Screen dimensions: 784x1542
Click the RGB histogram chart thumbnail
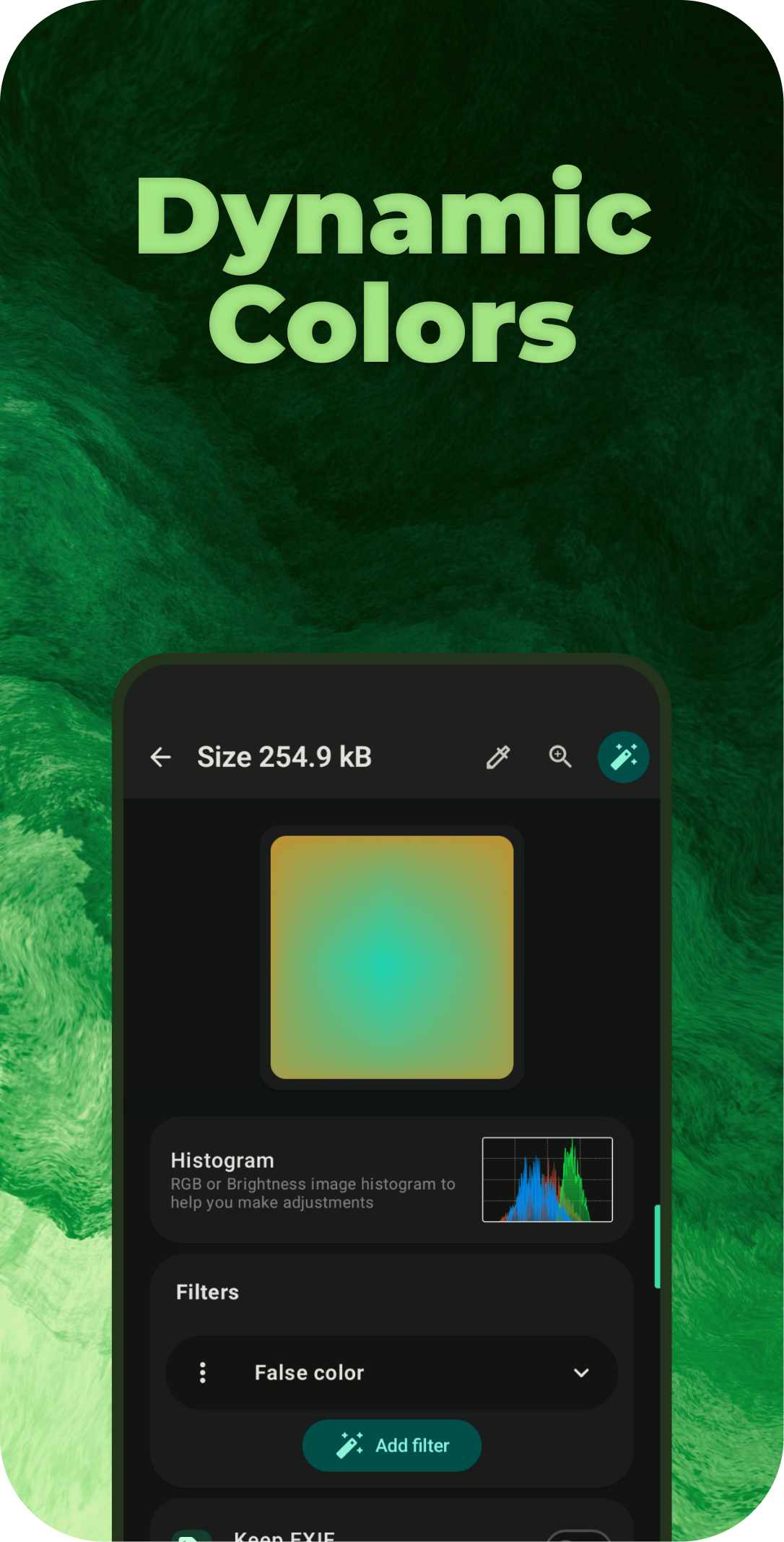pos(547,1179)
